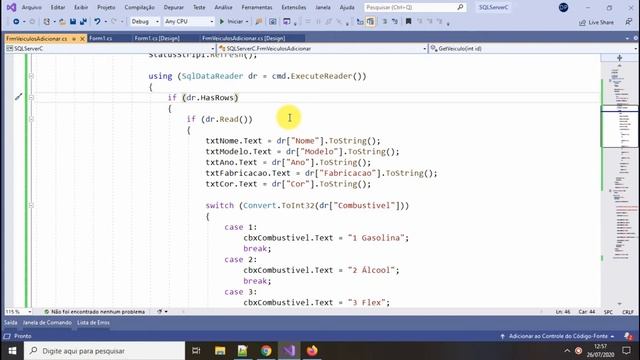
Task: Open the Exibir menu
Action: [81, 7]
